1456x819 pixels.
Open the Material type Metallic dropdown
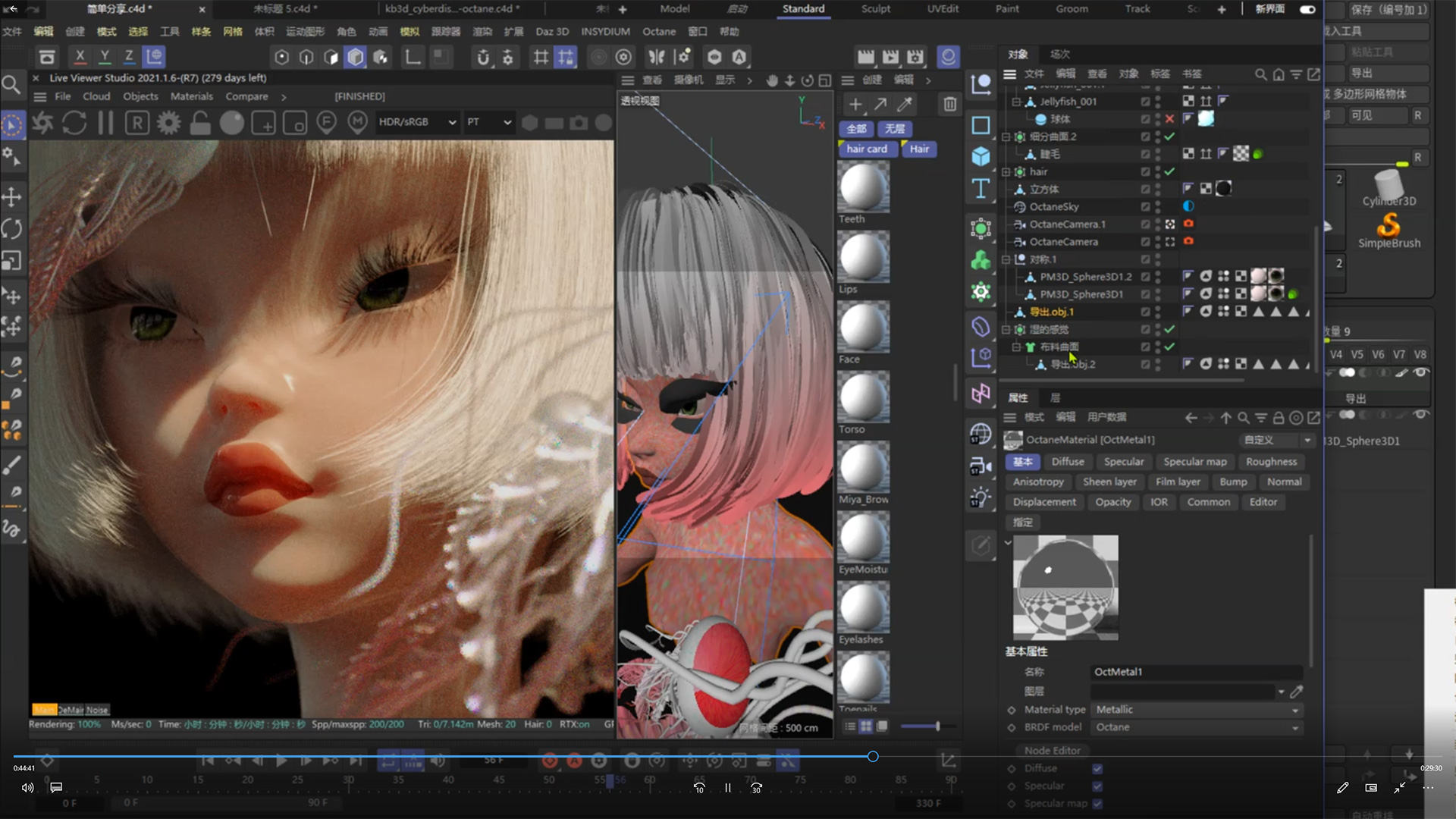click(1197, 710)
